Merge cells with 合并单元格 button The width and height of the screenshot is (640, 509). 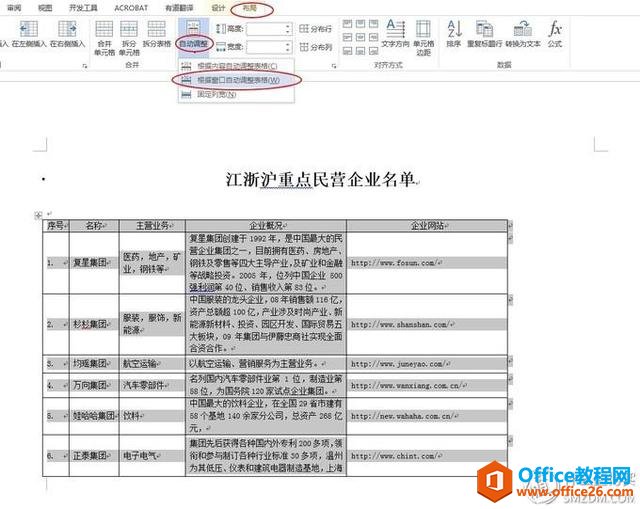click(104, 38)
